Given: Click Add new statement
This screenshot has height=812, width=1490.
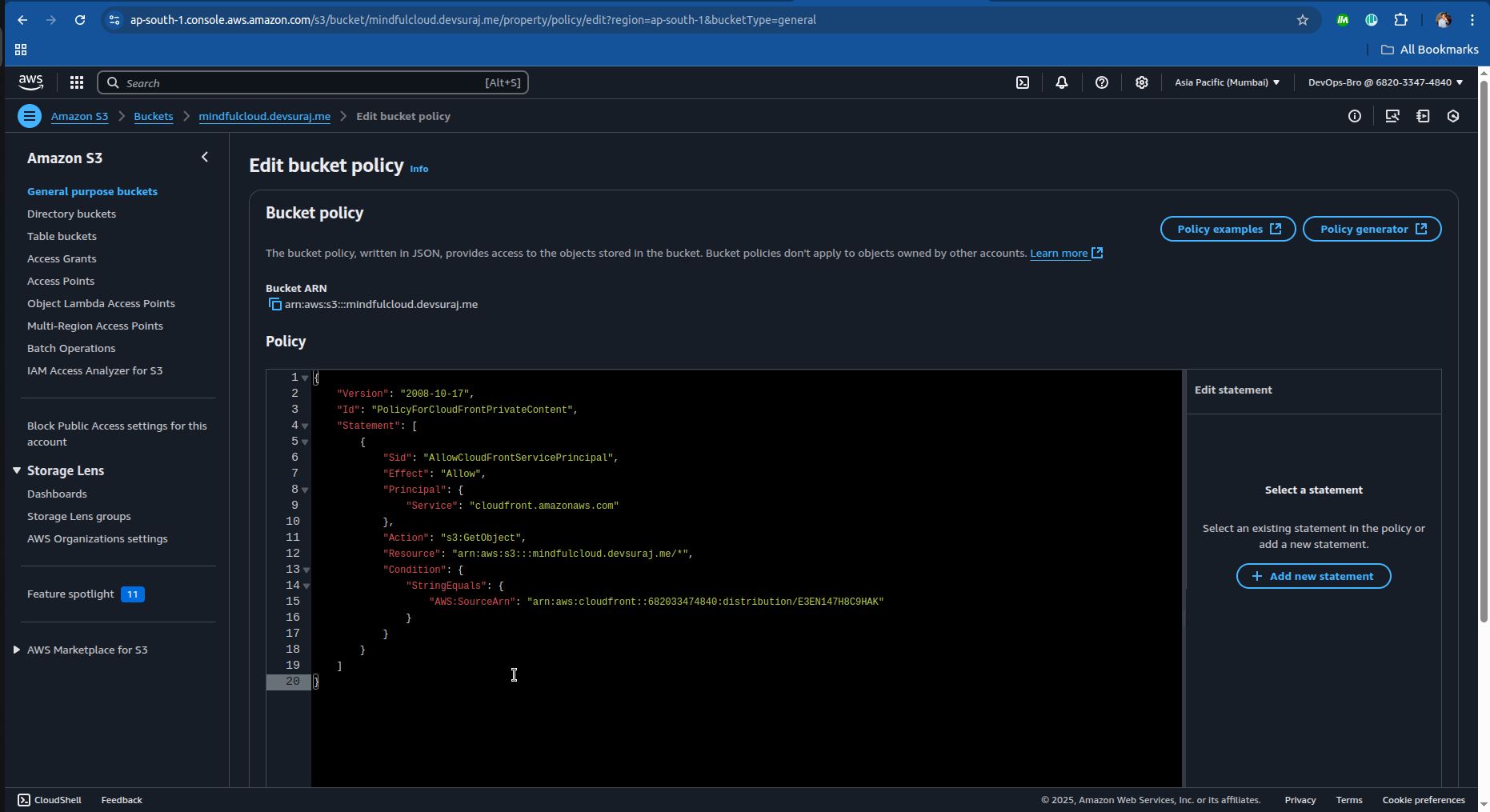Looking at the screenshot, I should pyautogui.click(x=1314, y=576).
